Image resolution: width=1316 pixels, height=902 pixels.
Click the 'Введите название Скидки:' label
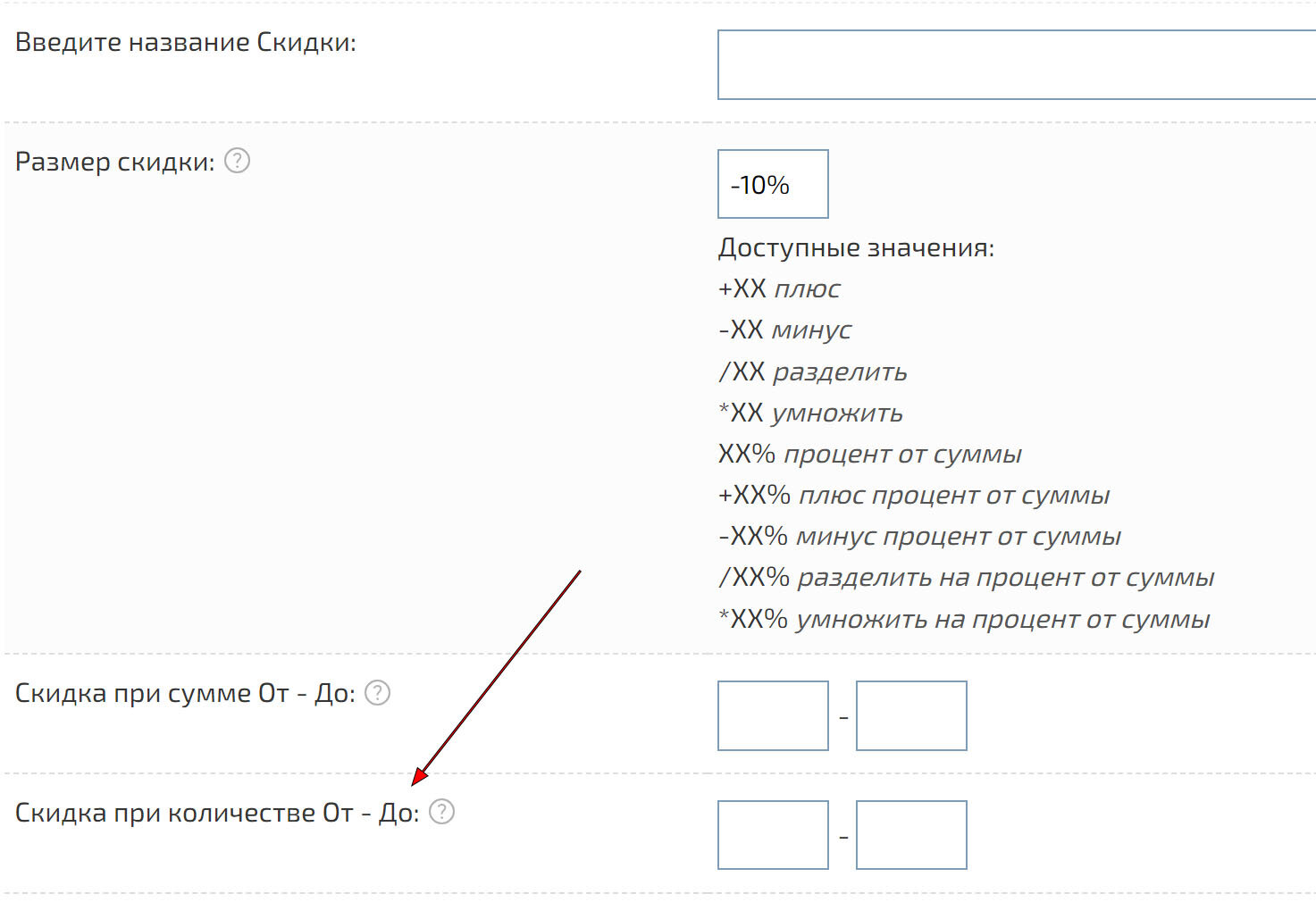click(x=186, y=42)
